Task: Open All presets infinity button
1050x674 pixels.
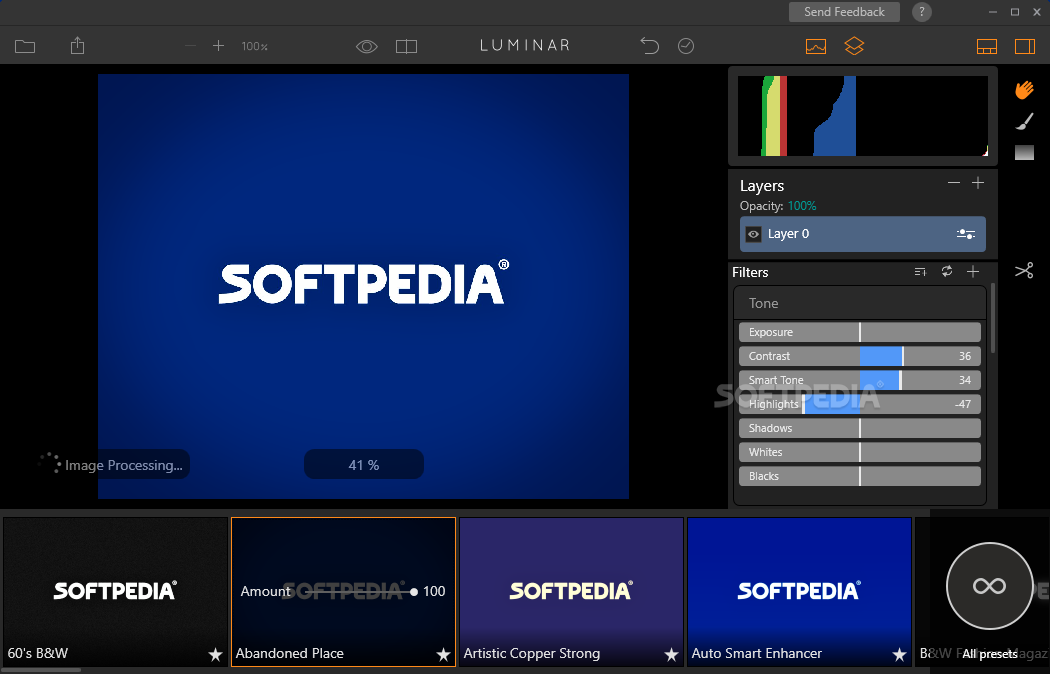Action: pyautogui.click(x=989, y=586)
